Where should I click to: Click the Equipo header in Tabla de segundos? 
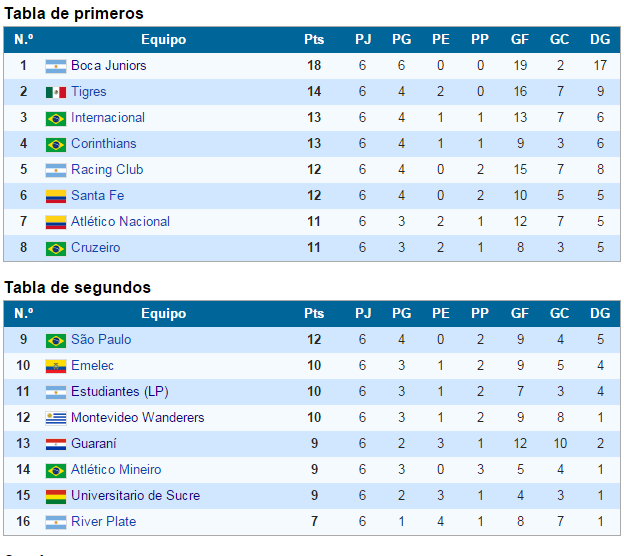pos(163,314)
